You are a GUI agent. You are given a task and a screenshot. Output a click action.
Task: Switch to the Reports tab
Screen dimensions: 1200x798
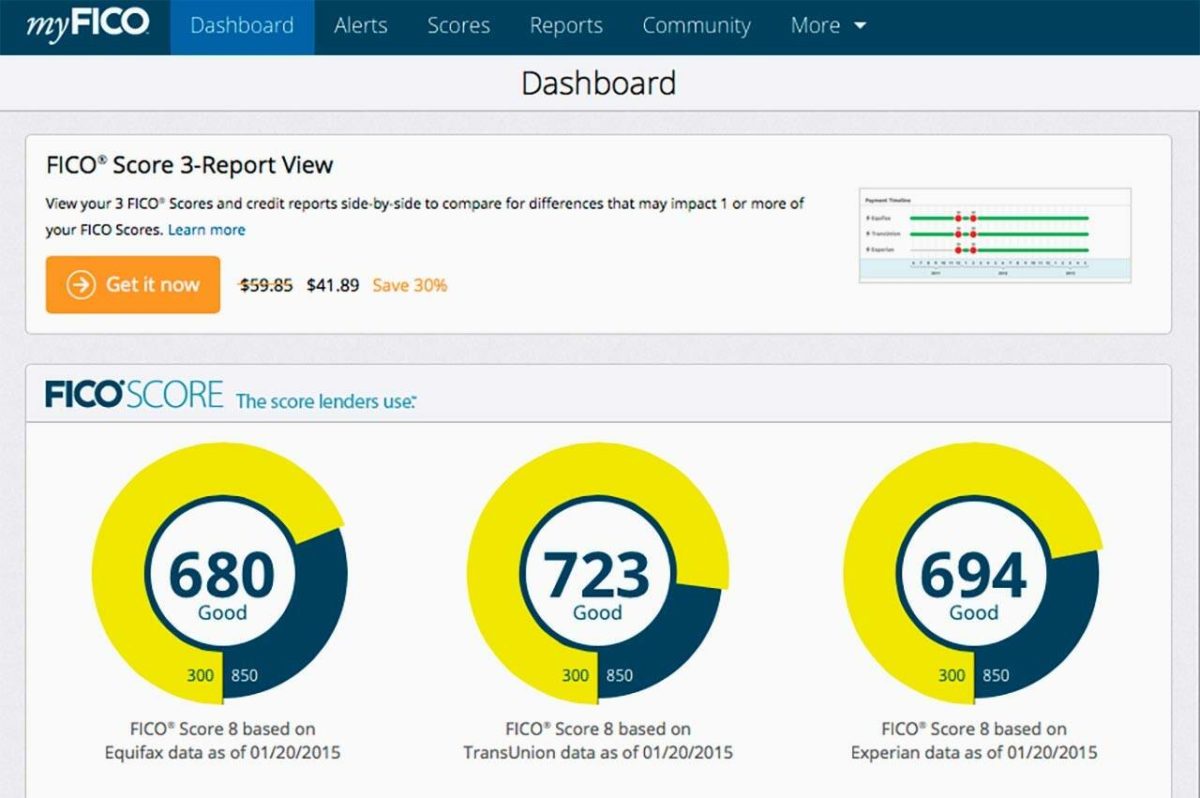click(x=566, y=26)
